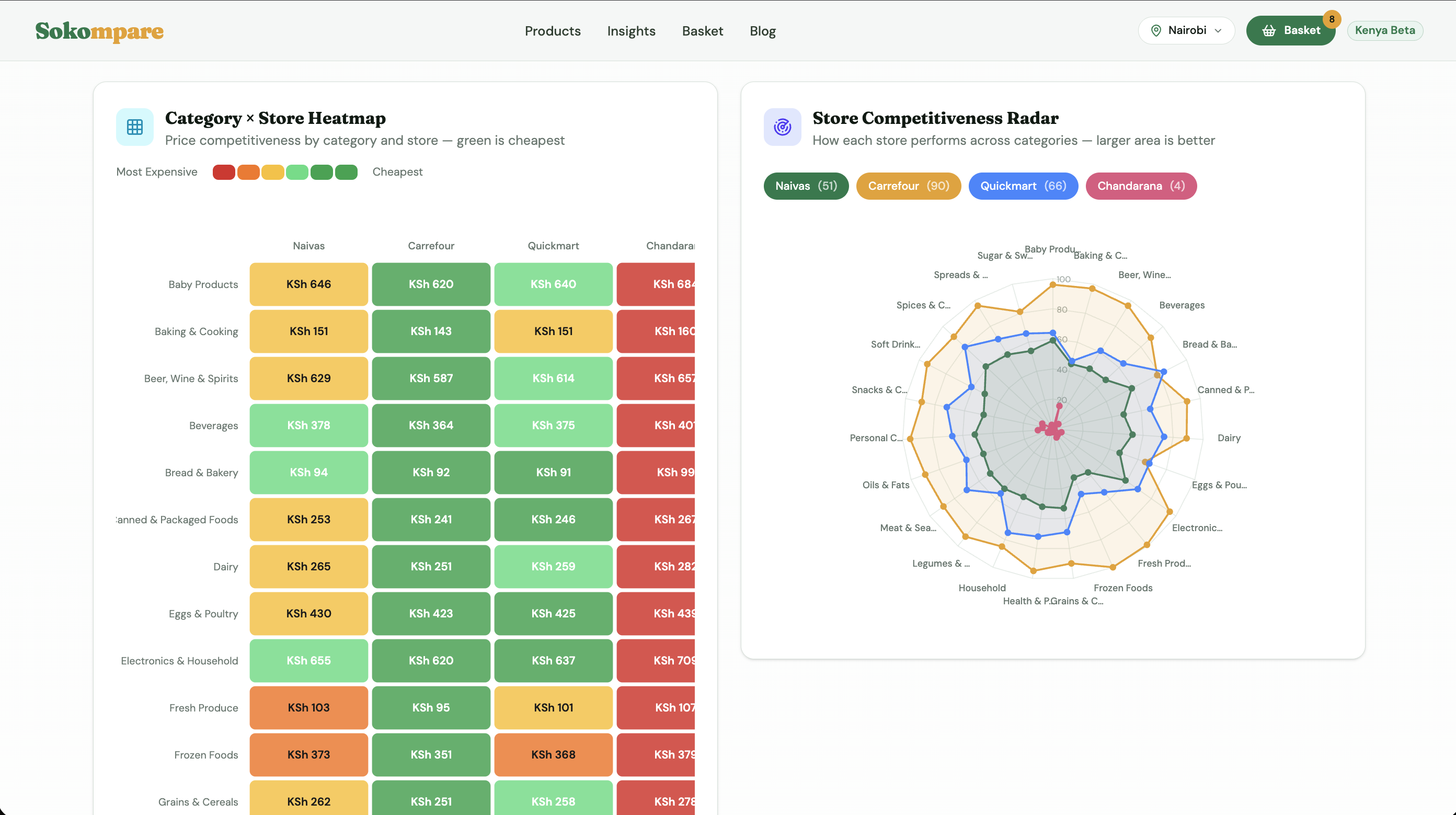Click the orange legend swatch
Image resolution: width=1456 pixels, height=815 pixels.
pyautogui.click(x=248, y=172)
